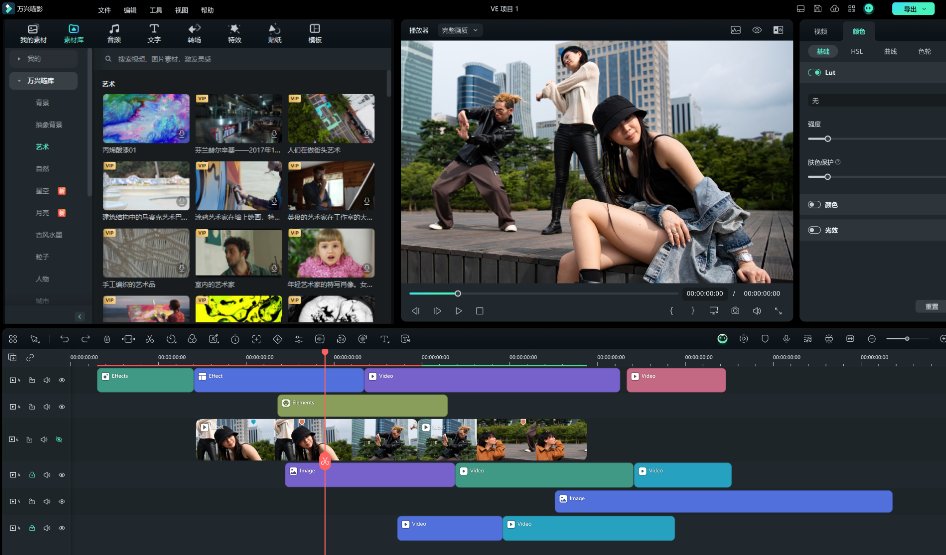Click the compare view icon in the player header
The height and width of the screenshot is (555, 946).
(x=778, y=30)
